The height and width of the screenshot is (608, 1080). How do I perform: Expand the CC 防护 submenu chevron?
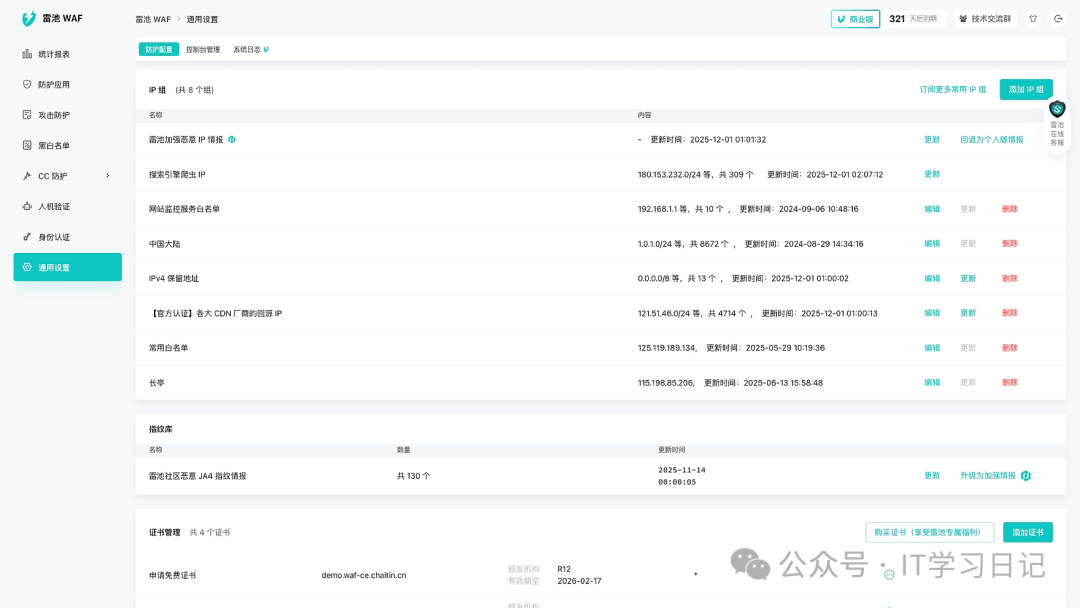pos(107,176)
